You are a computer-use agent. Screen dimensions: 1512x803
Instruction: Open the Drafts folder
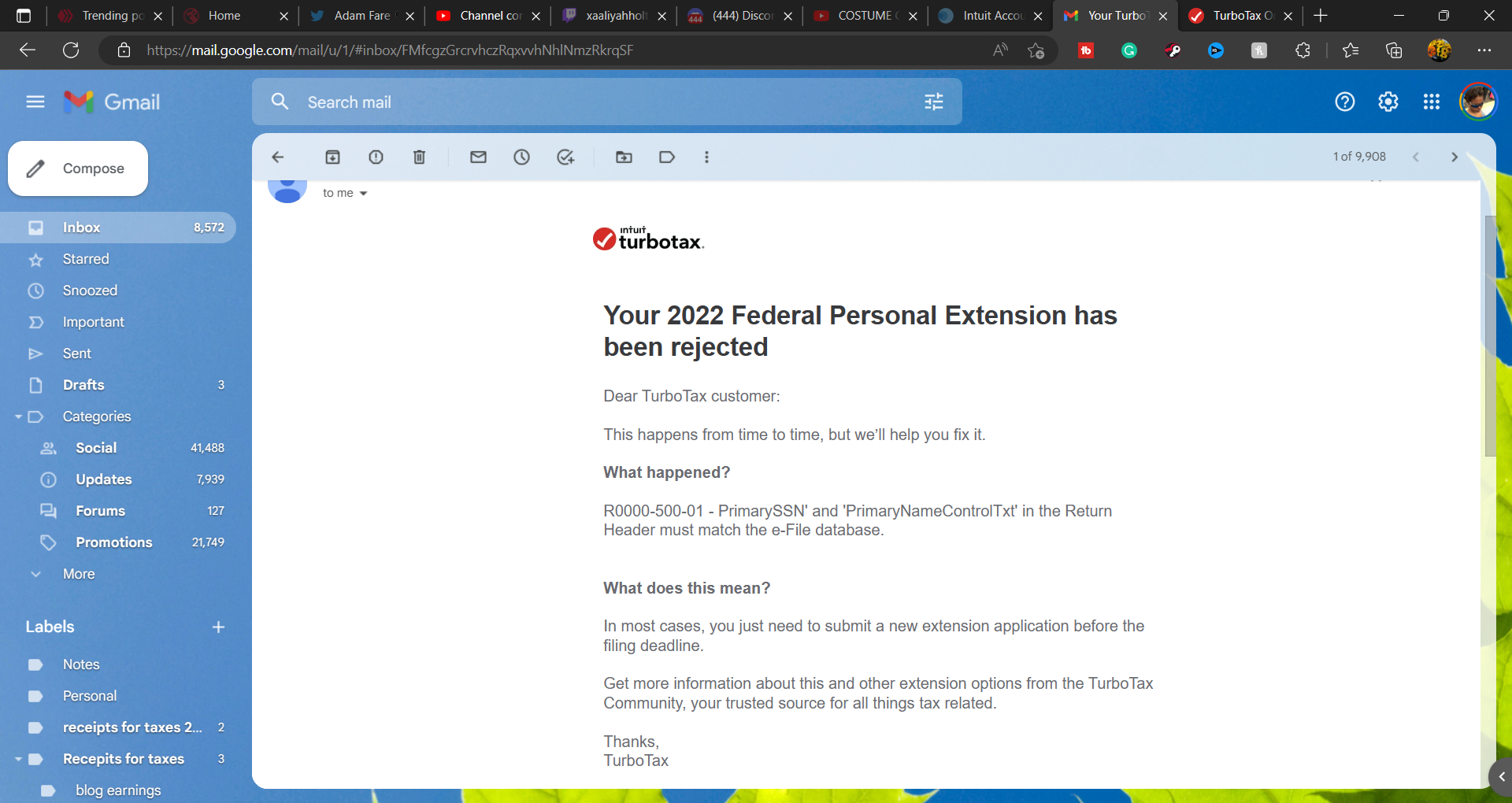118,385
